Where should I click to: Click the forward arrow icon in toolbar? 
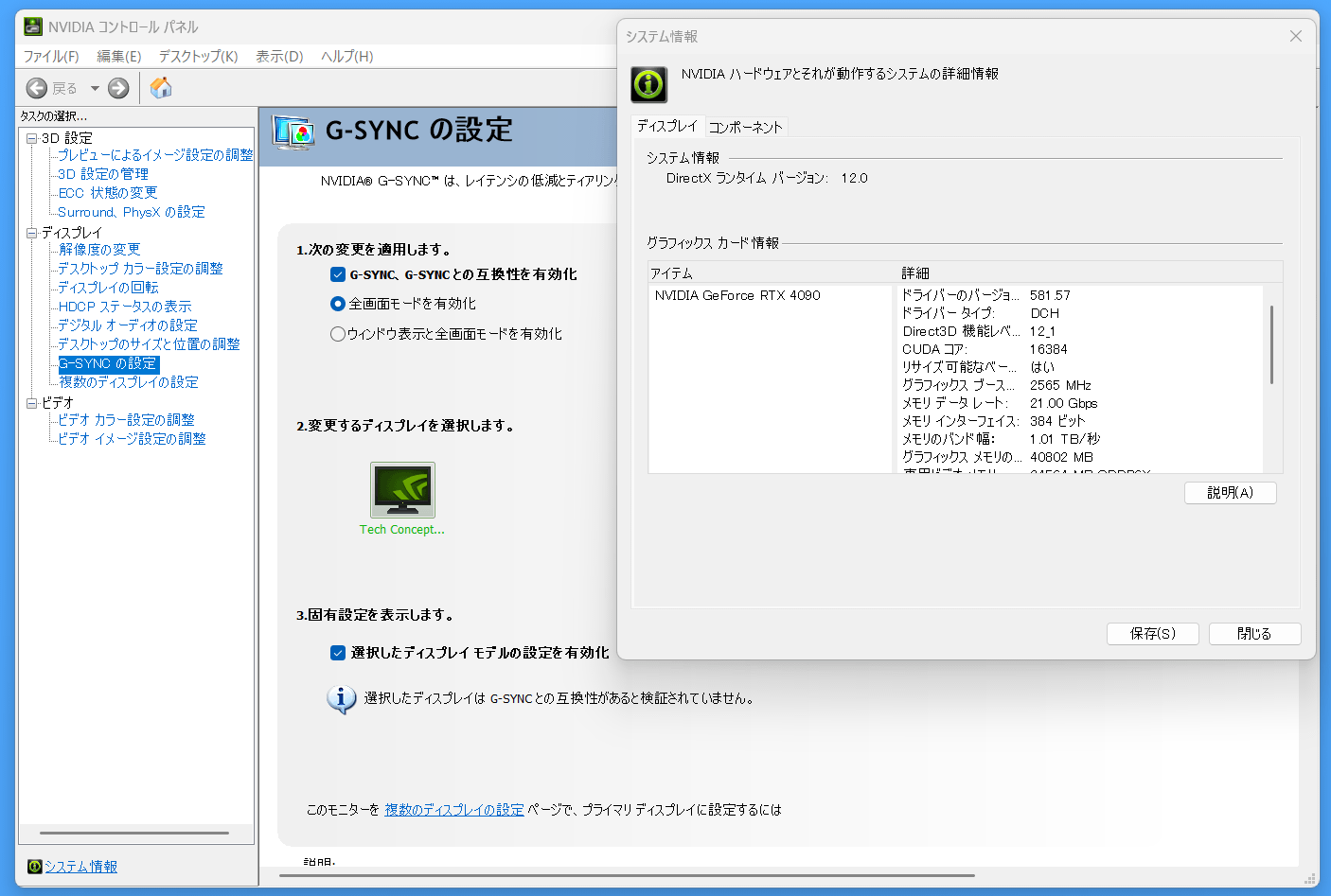click(118, 88)
